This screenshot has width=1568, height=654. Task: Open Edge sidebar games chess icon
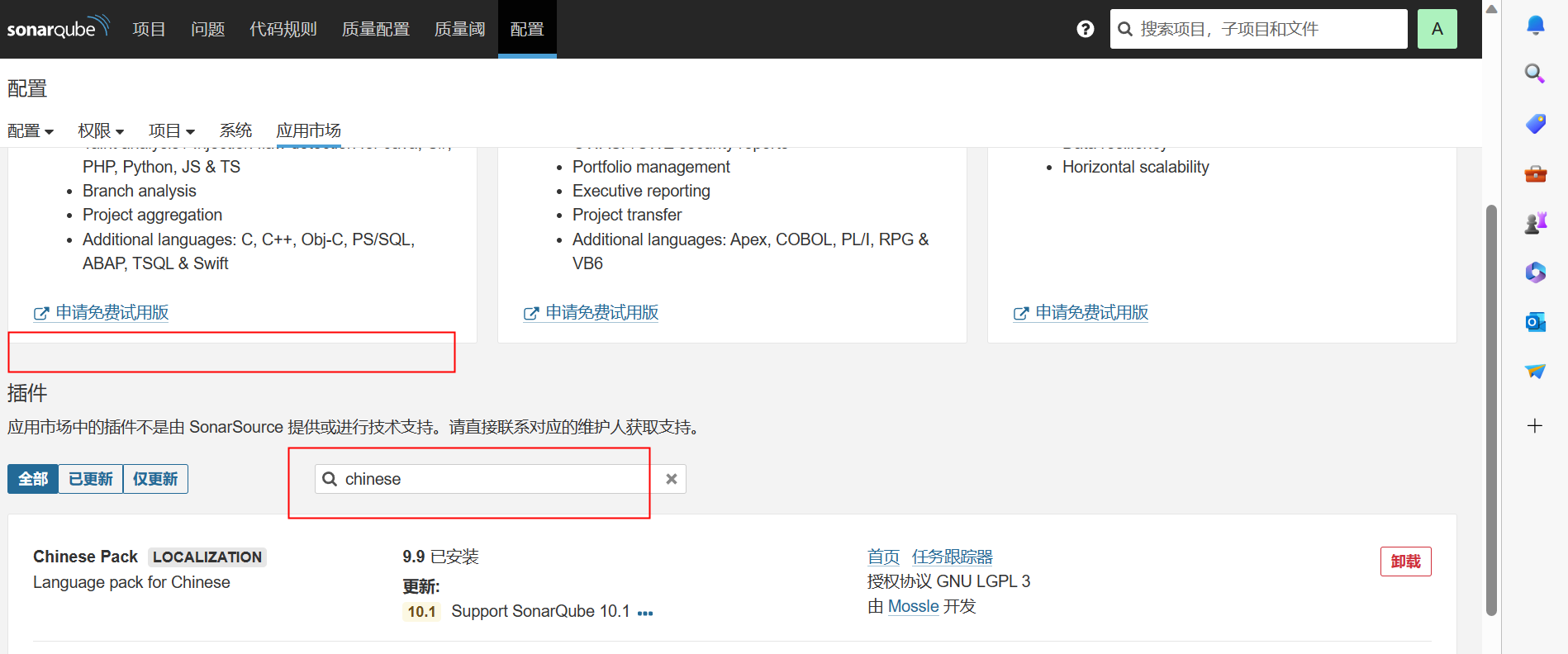pos(1535,223)
